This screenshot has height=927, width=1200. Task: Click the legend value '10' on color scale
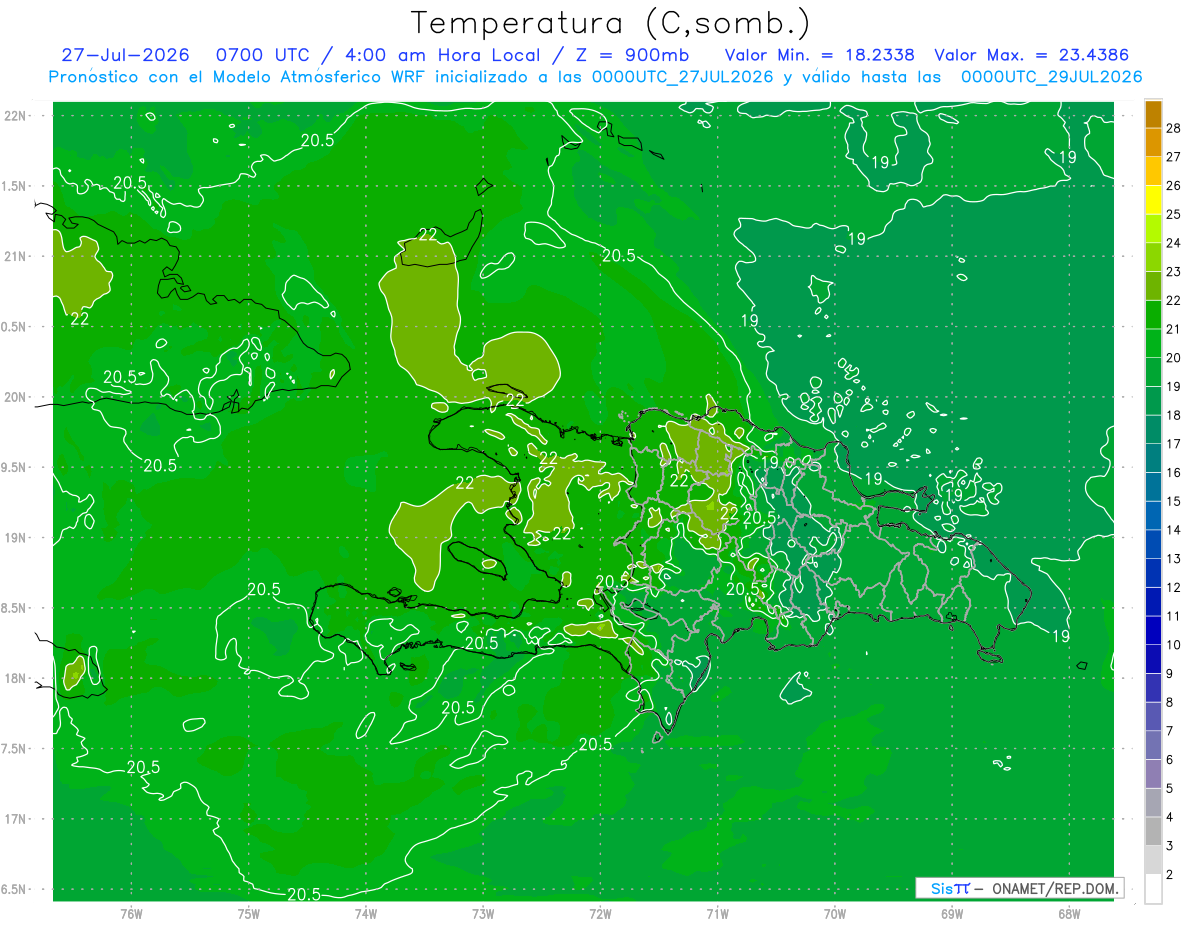pyautogui.click(x=1174, y=645)
